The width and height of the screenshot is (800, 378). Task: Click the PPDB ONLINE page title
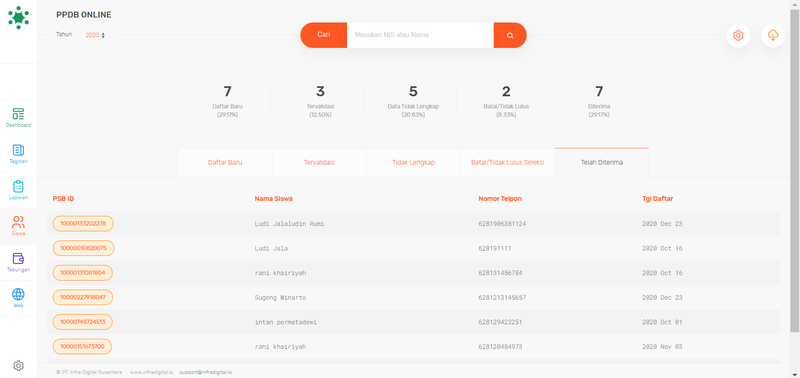(x=84, y=15)
